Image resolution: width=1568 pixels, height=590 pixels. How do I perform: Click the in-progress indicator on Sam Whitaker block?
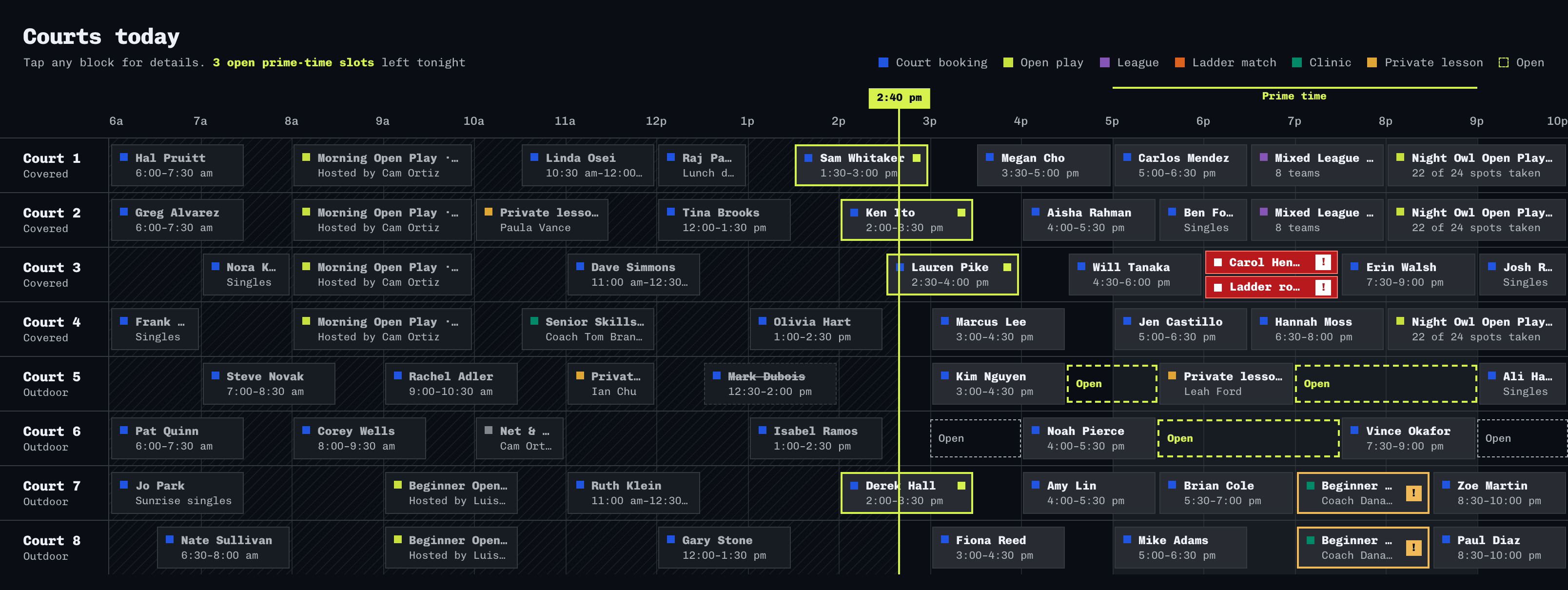pos(916,157)
